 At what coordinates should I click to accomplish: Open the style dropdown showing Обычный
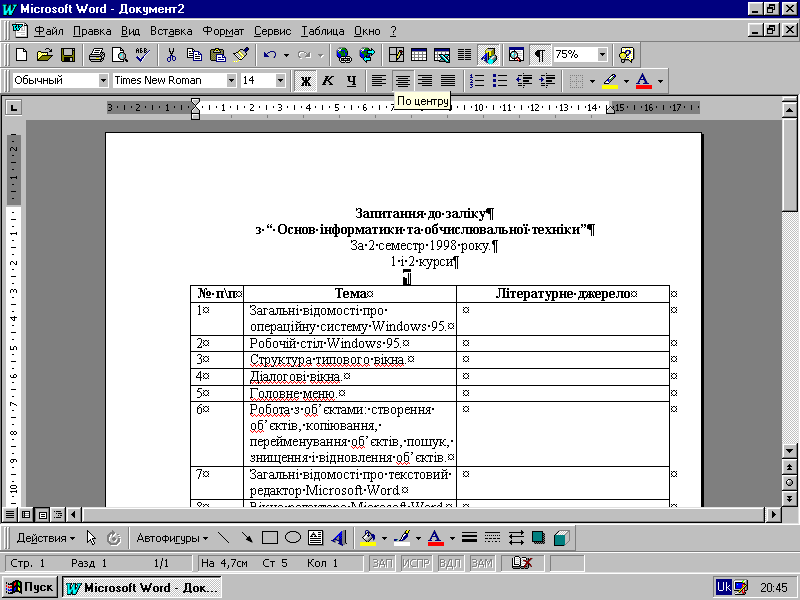[x=103, y=81]
